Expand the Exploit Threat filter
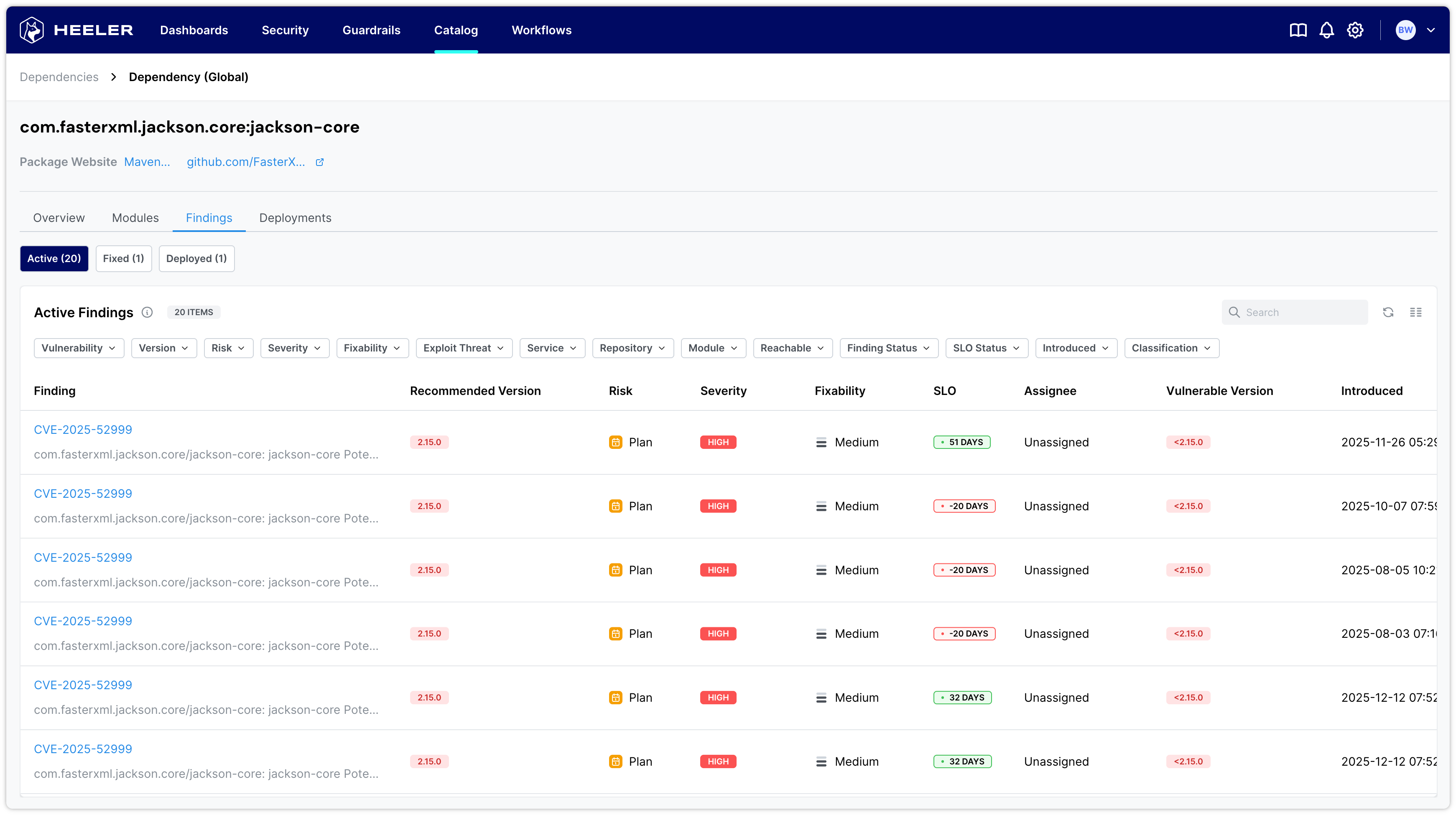Viewport: 1456px width, 815px height. pos(463,348)
